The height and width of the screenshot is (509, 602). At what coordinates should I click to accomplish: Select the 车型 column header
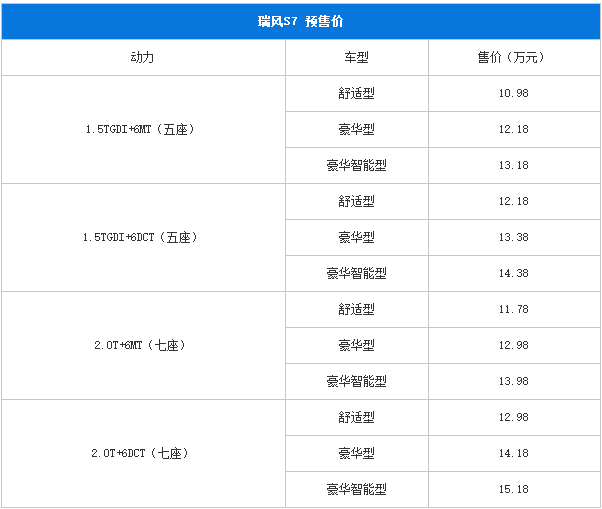[x=357, y=58]
